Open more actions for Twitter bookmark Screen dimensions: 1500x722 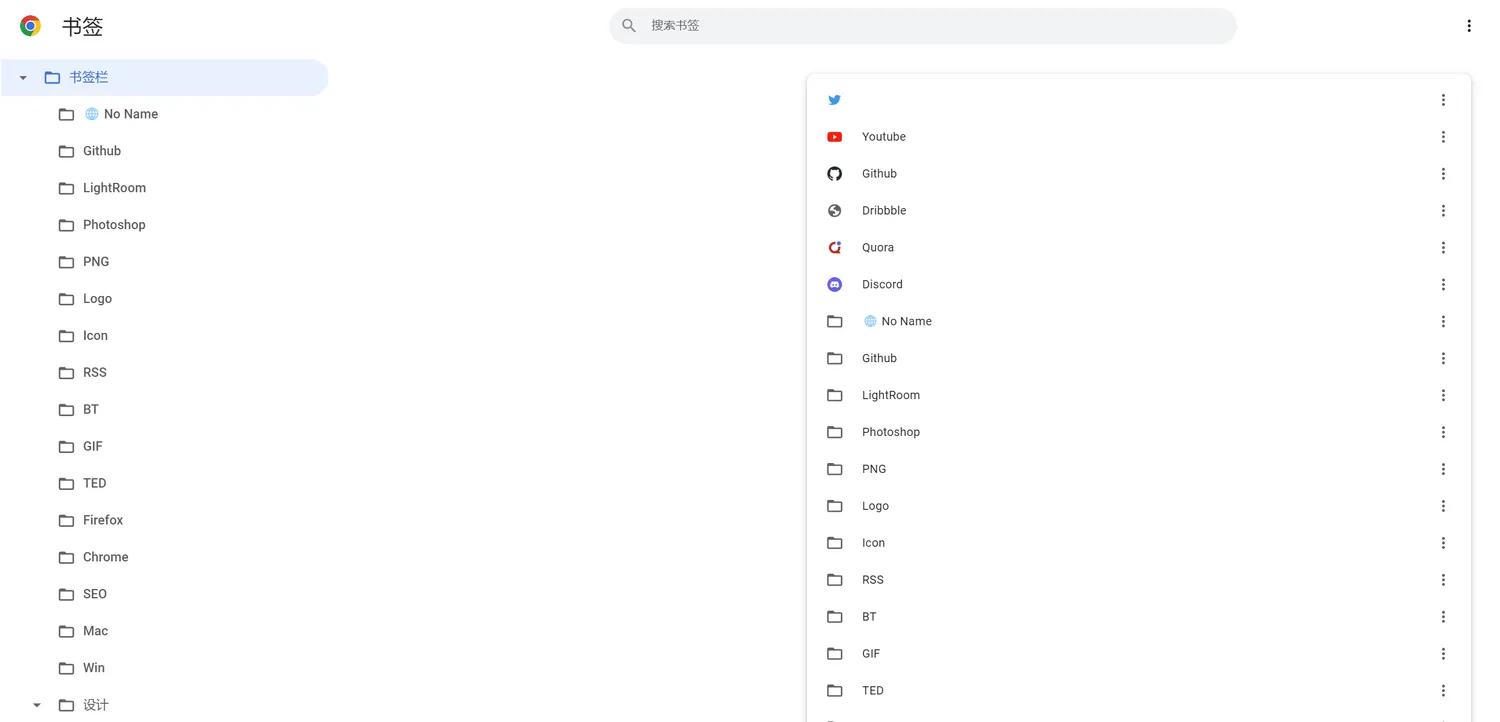tap(1443, 100)
